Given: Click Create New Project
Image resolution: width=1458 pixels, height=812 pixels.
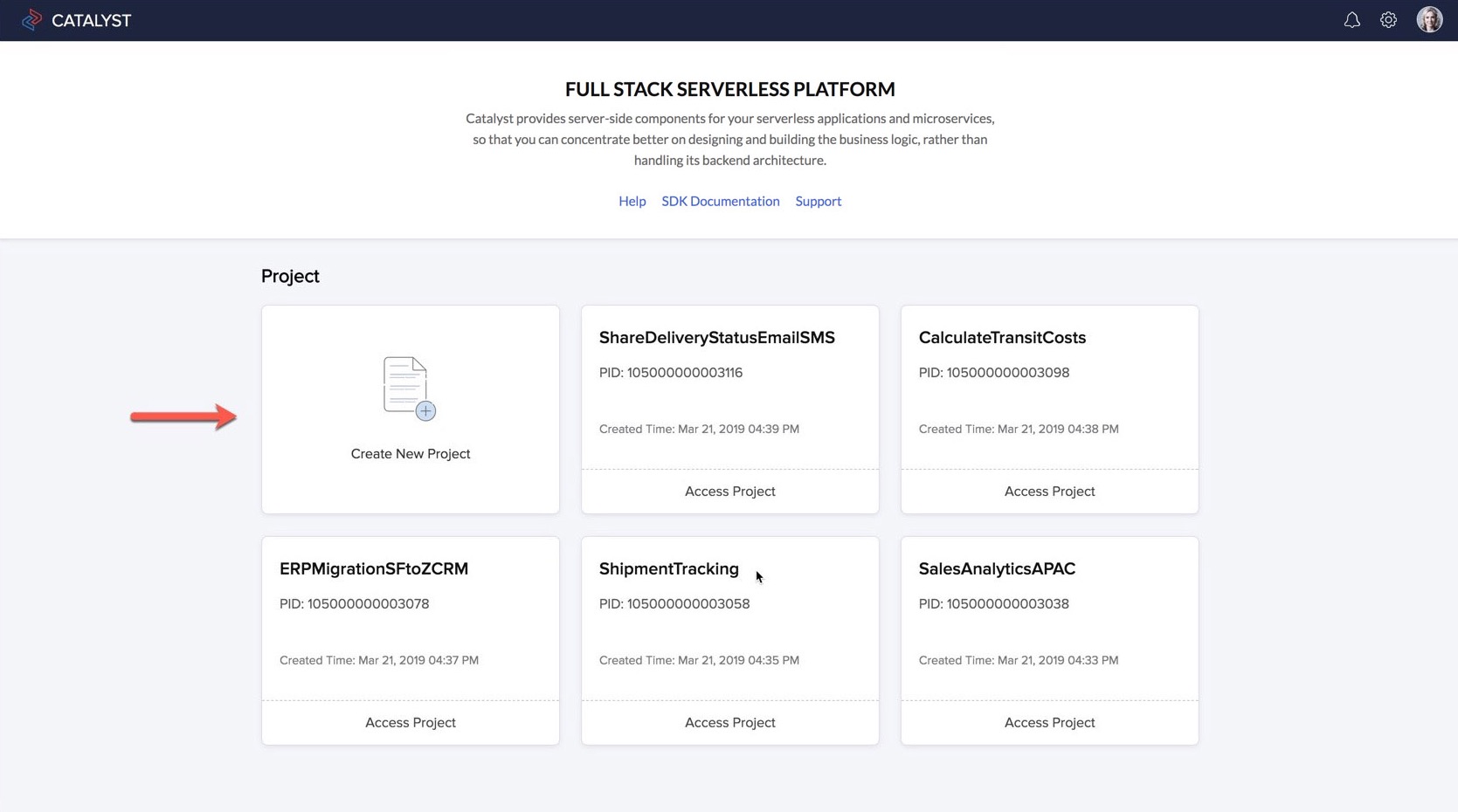Looking at the screenshot, I should (x=410, y=453).
